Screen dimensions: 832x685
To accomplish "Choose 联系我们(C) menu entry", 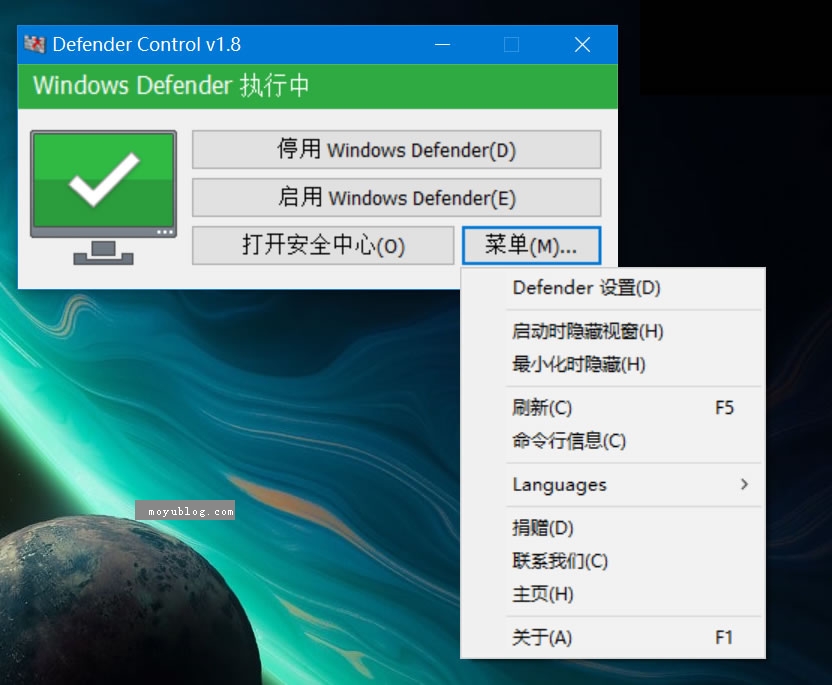I will (613, 561).
